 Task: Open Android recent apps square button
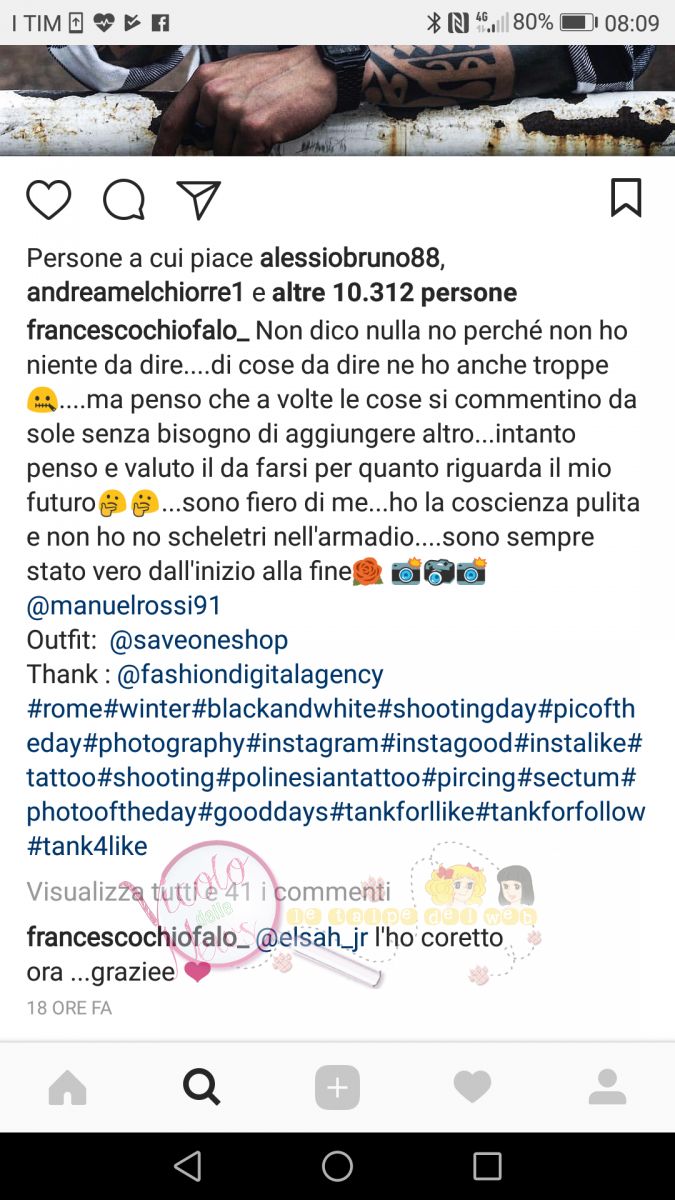(x=487, y=1166)
